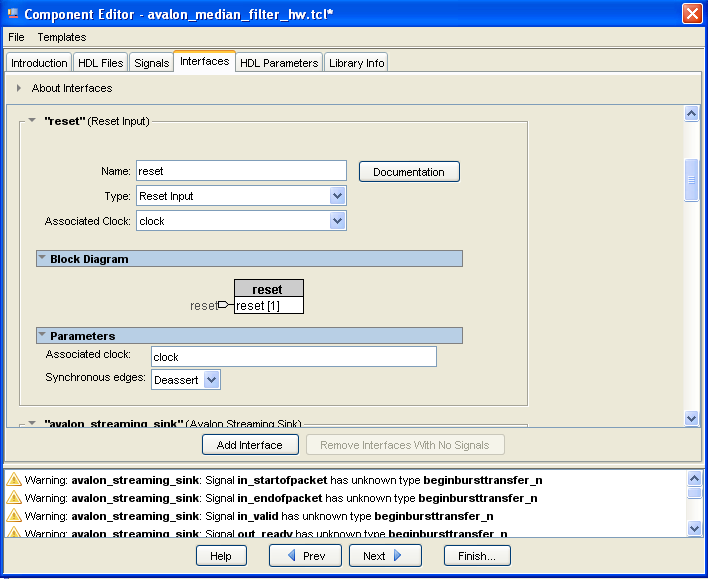Collapse the avalon_streaming_sink interface section
Screen dimensions: 708x579
[x=32, y=423]
